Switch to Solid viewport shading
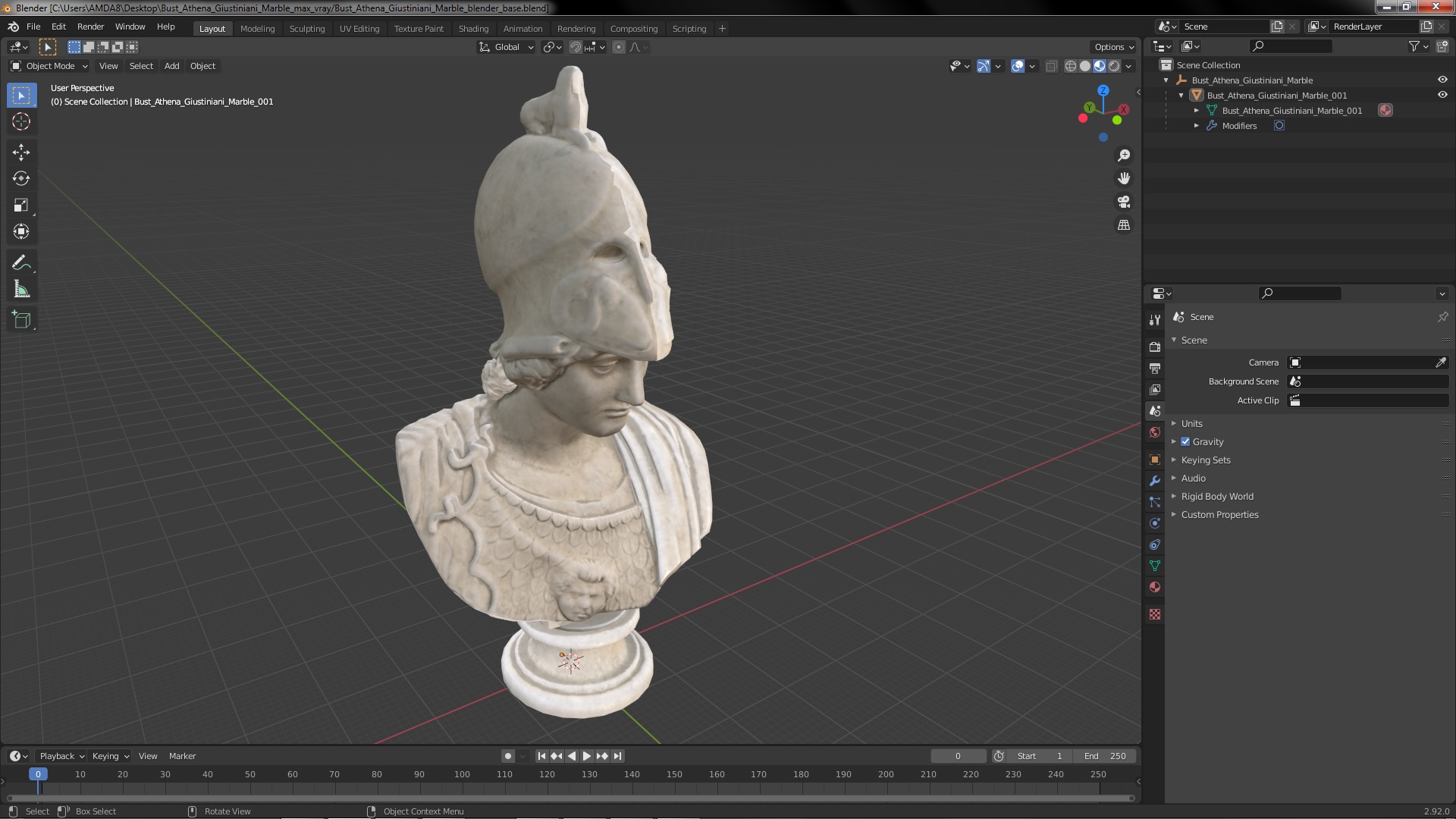 [1085, 66]
